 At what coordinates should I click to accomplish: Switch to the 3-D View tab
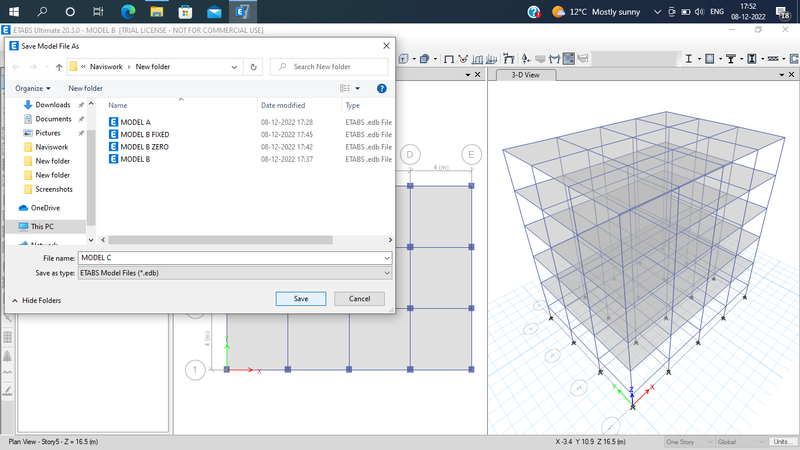point(525,75)
